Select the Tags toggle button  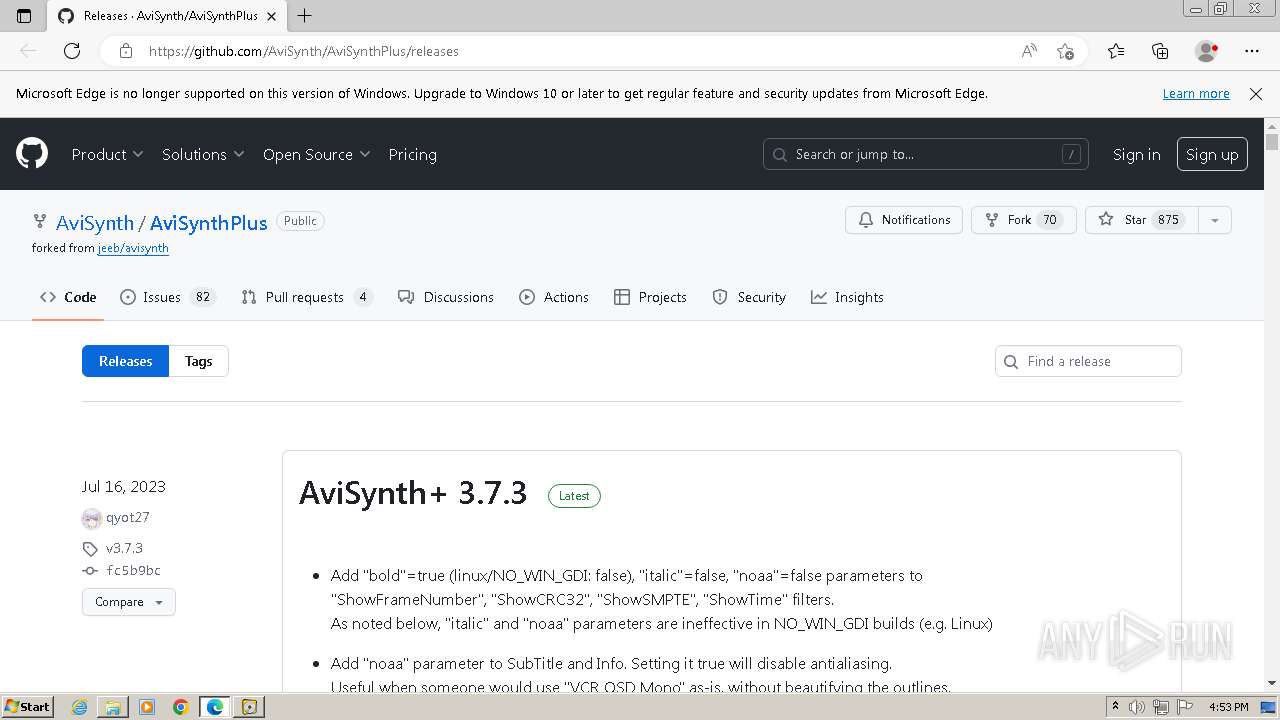coord(198,361)
